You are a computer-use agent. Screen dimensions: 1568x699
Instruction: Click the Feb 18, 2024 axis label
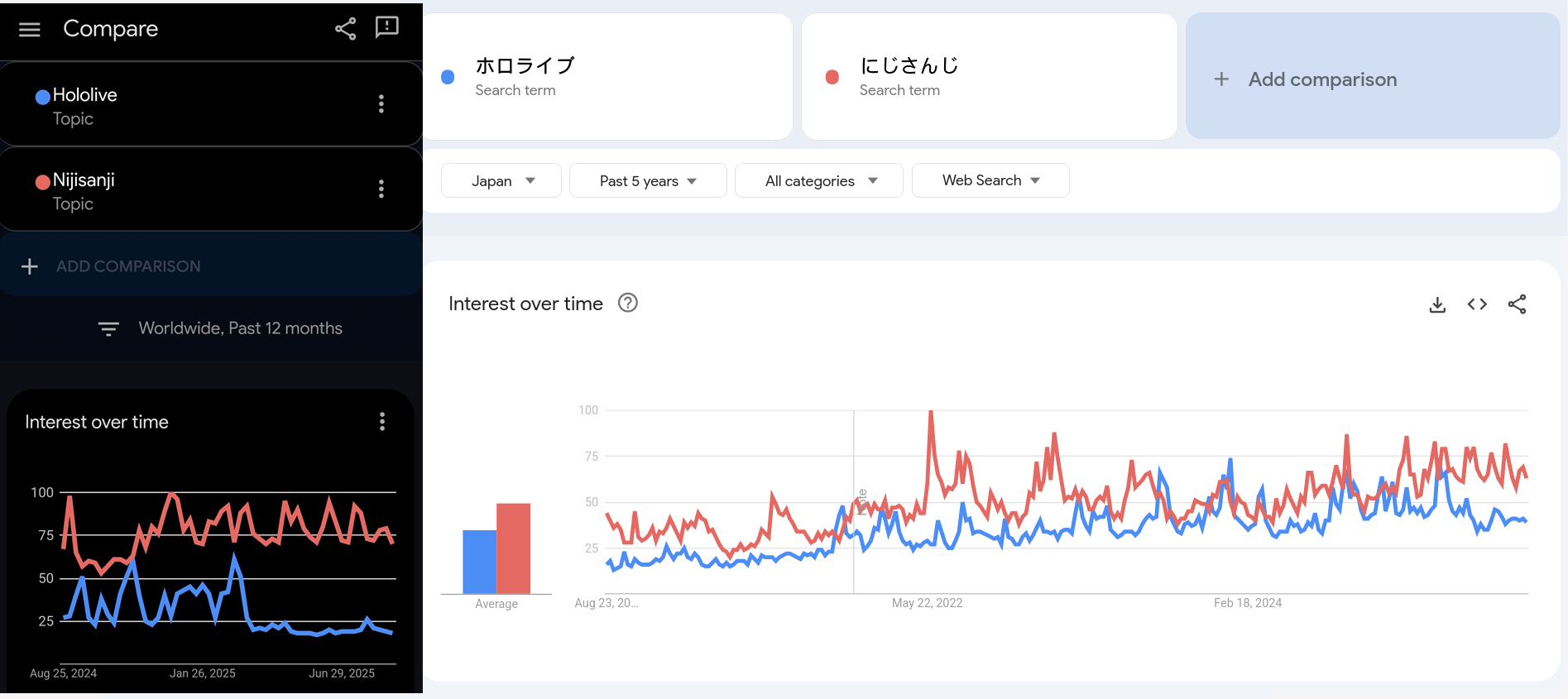(x=1248, y=603)
